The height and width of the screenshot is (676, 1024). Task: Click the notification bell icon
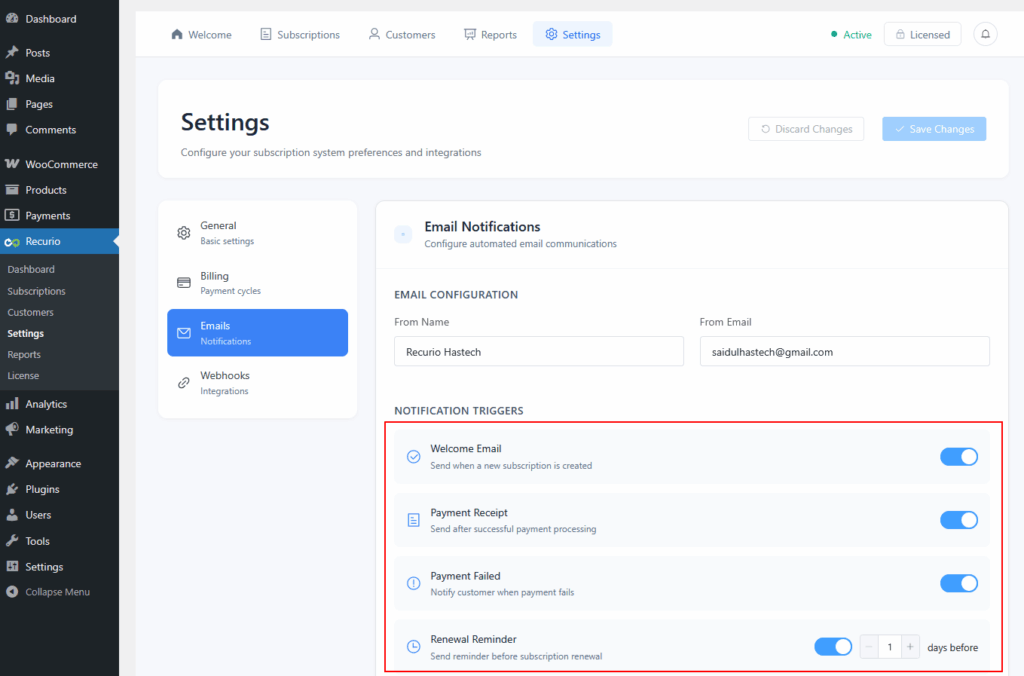tap(985, 34)
